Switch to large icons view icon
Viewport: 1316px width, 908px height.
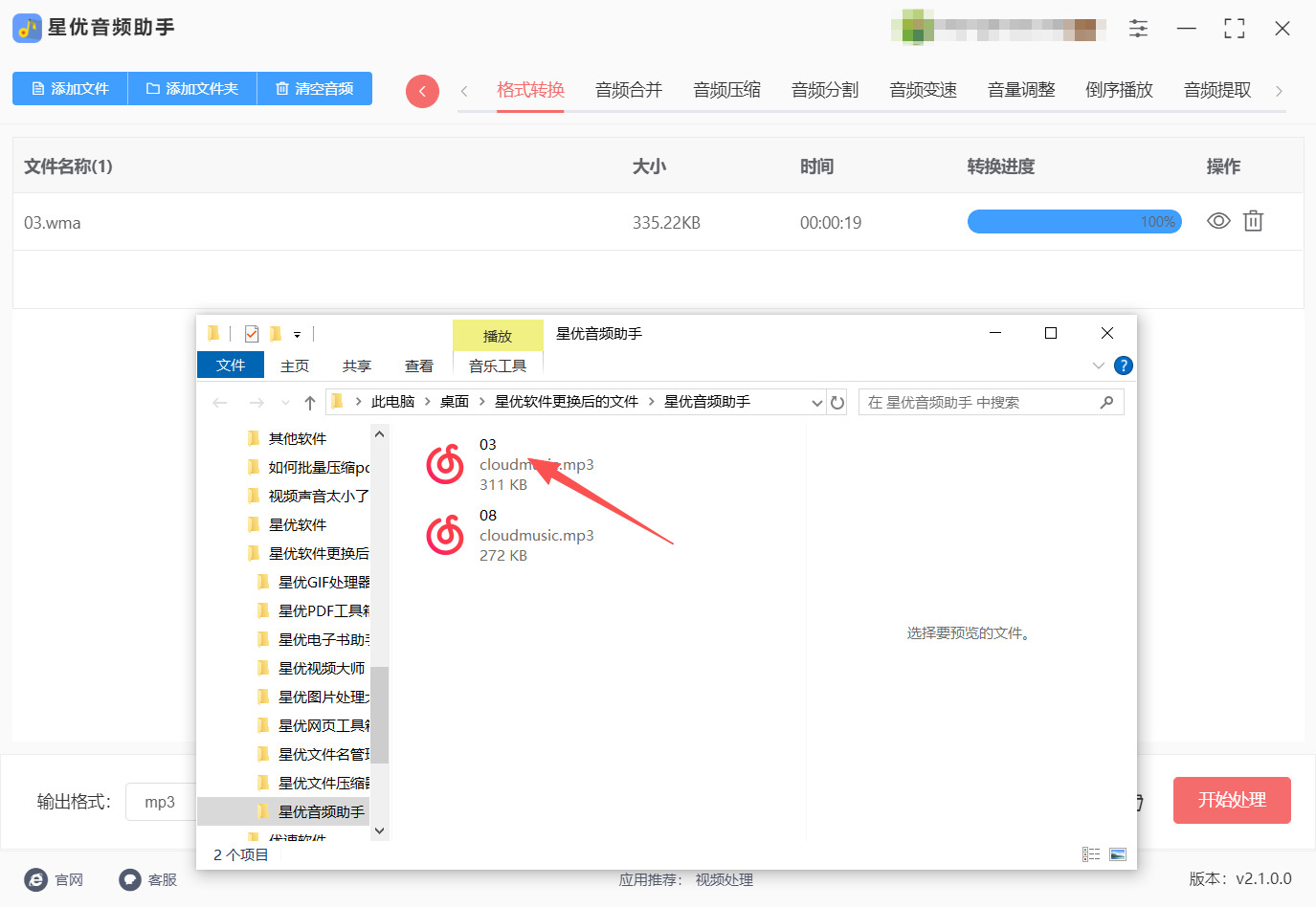point(1117,854)
